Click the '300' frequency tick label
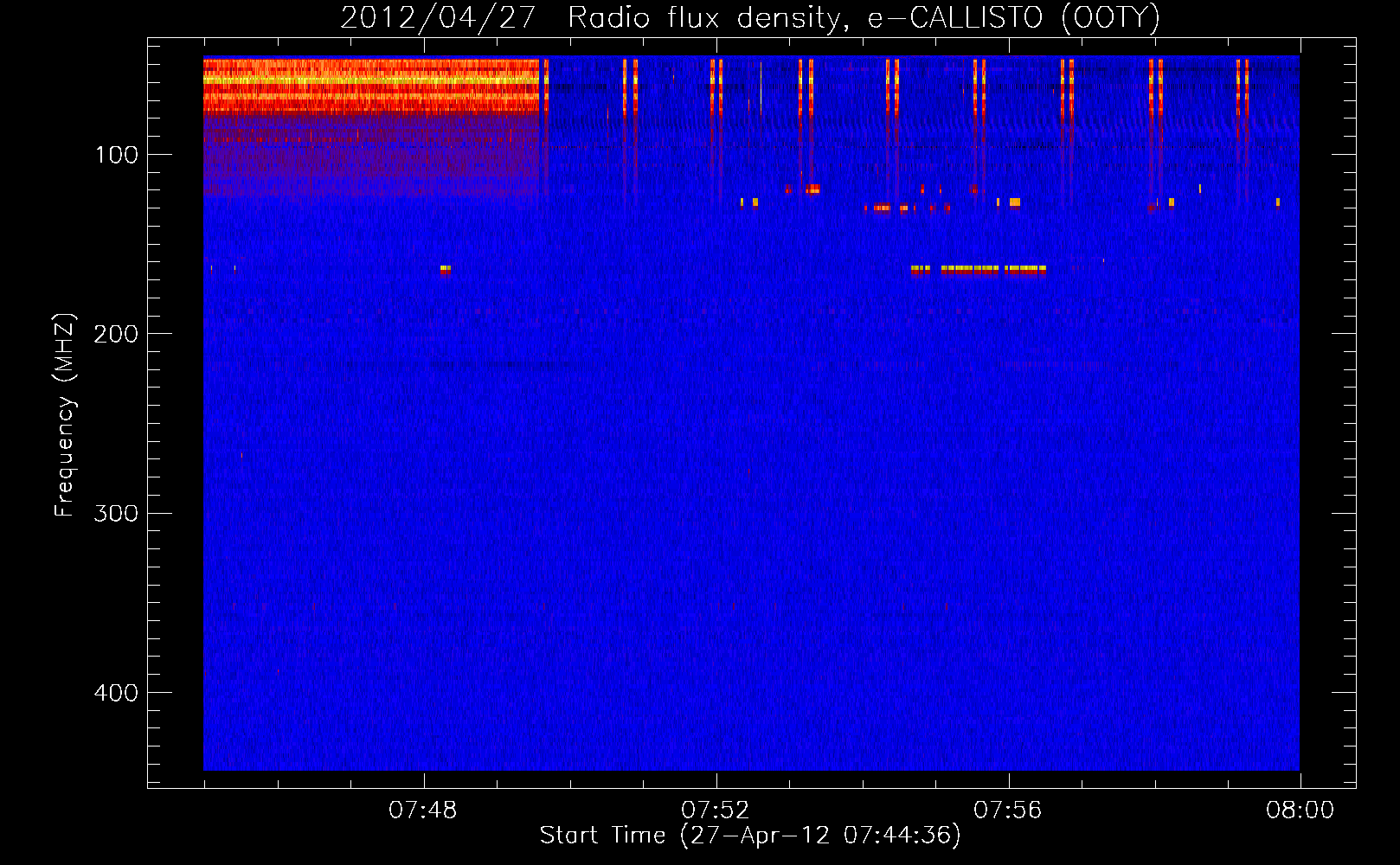The image size is (1400, 865). point(116,513)
